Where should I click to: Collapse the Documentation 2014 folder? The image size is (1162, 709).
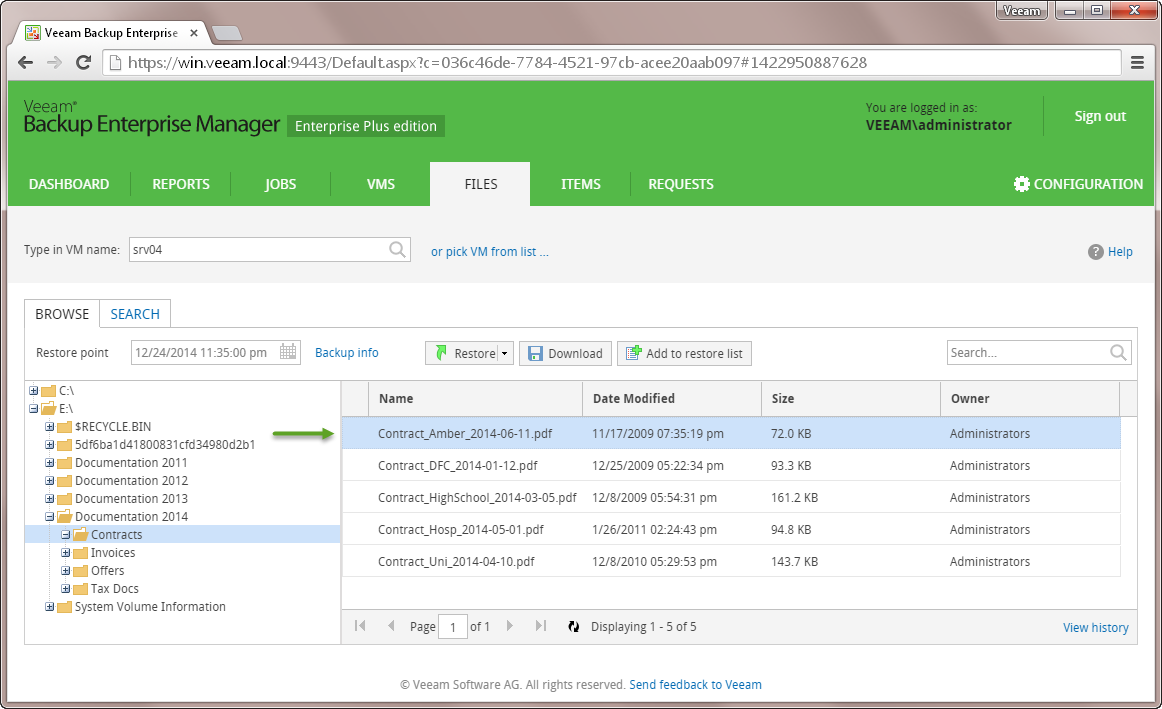click(x=50, y=517)
